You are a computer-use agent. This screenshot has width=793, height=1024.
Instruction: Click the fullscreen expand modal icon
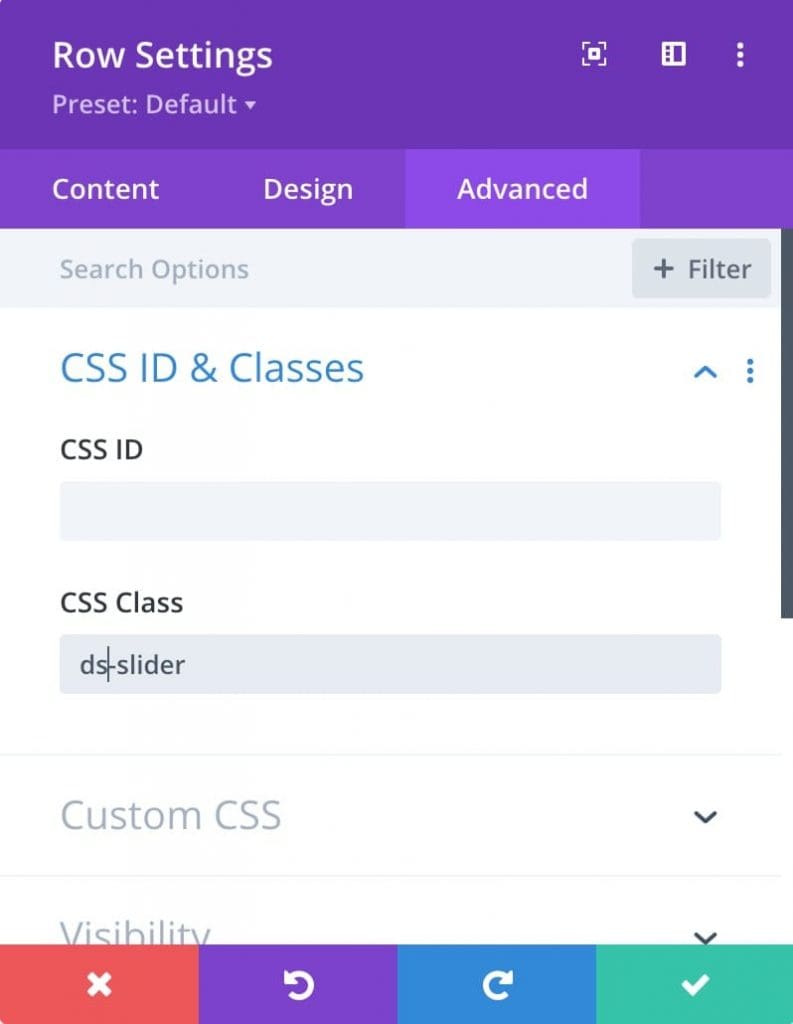click(594, 54)
